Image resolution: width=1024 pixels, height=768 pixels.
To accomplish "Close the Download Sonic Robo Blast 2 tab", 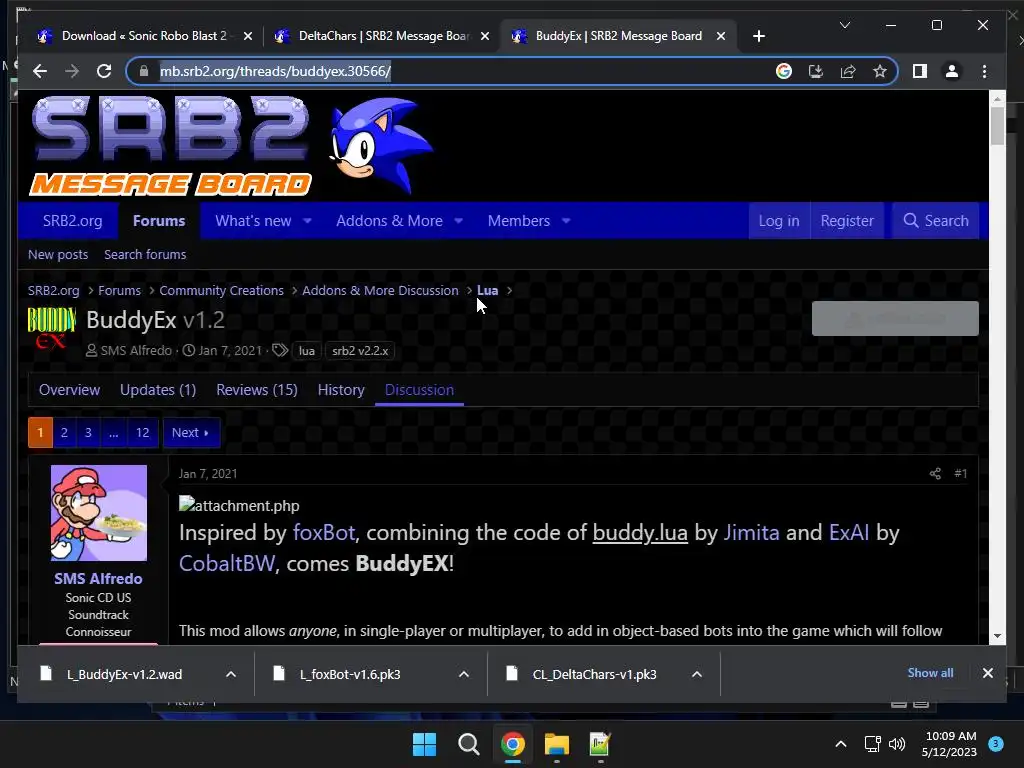I will pyautogui.click(x=248, y=36).
